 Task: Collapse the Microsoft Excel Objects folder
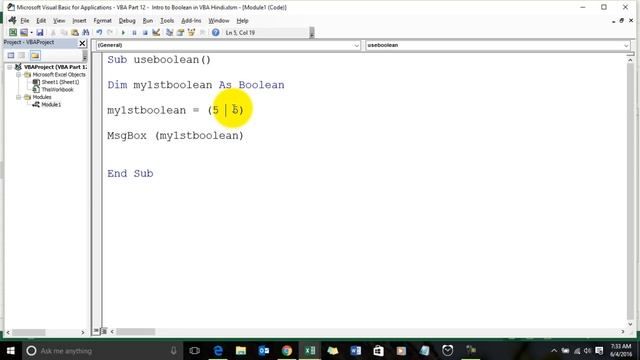(x=18, y=75)
